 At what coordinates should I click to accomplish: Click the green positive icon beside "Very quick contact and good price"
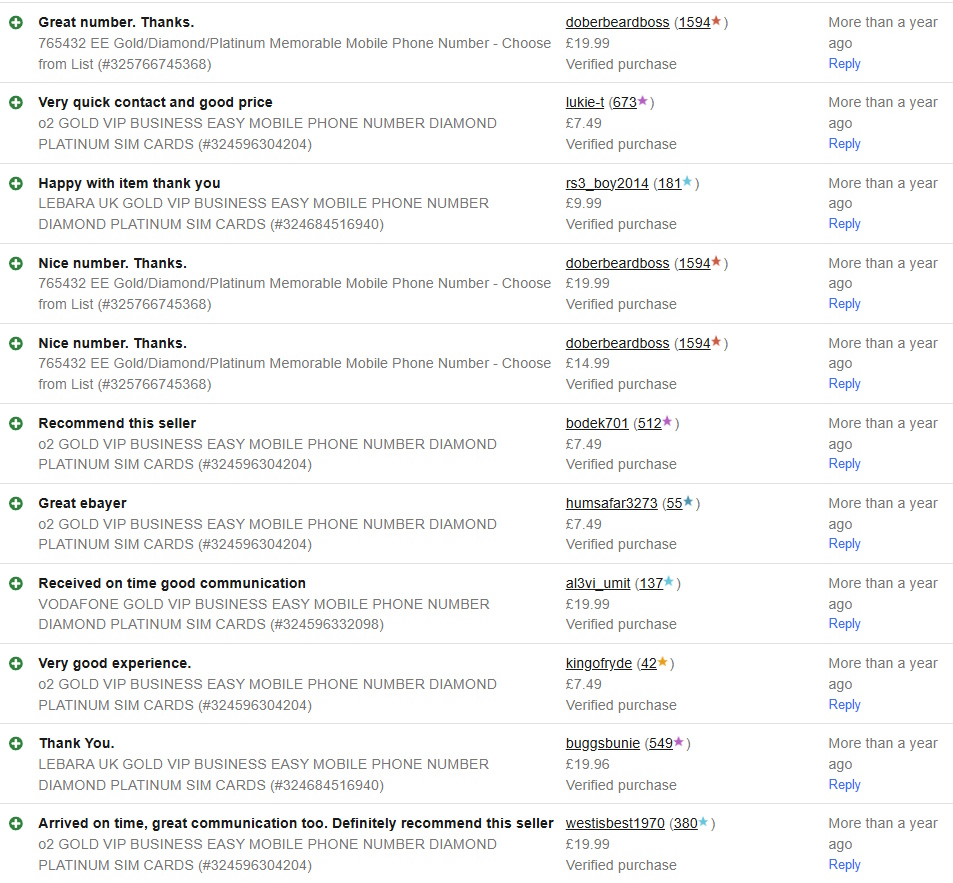(x=16, y=102)
